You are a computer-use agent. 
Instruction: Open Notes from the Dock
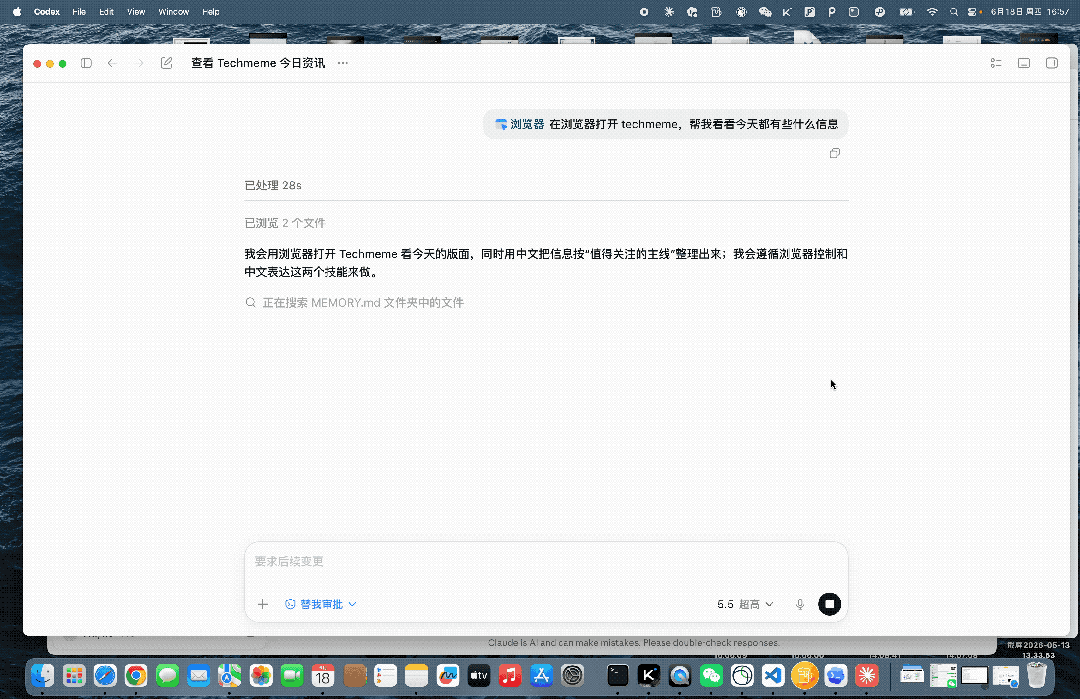(x=416, y=676)
